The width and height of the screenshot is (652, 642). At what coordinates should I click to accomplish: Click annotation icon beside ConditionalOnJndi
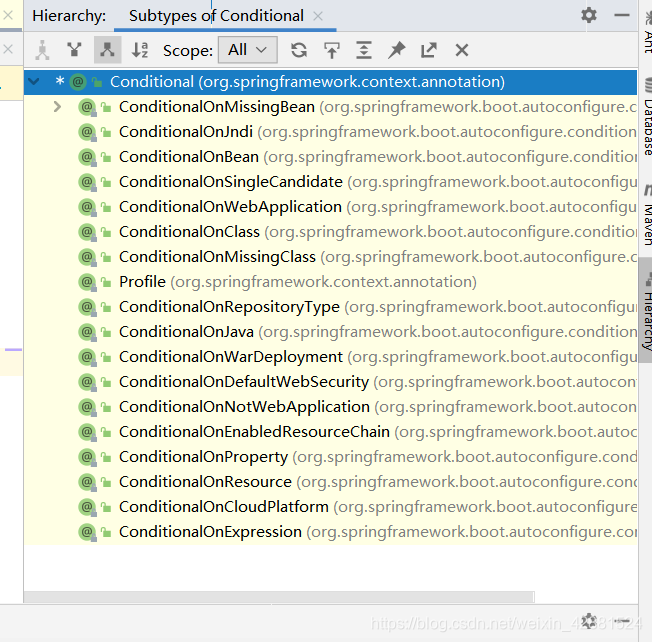point(87,132)
